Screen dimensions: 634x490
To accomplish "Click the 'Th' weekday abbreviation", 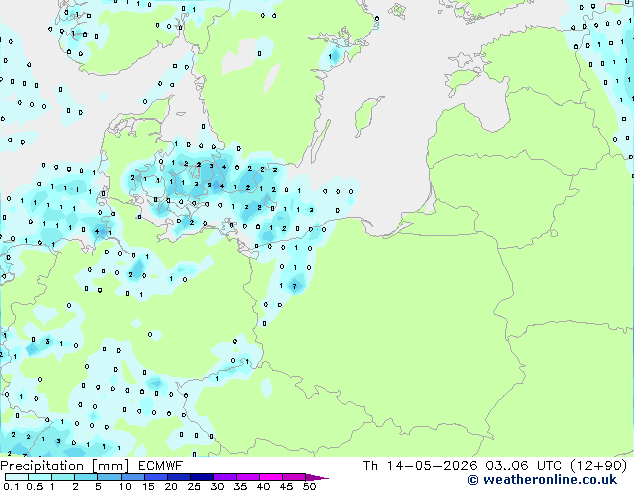I will tap(370, 466).
